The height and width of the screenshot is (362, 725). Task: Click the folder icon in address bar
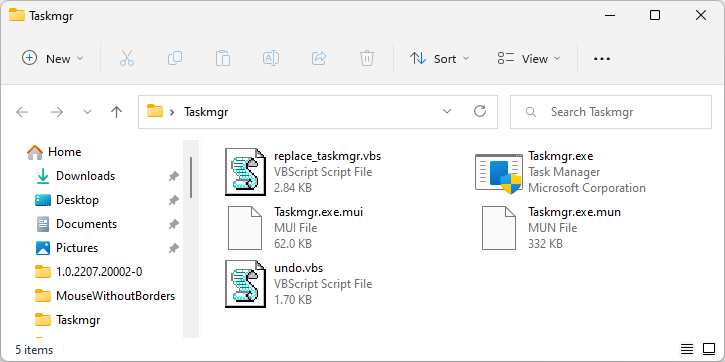point(155,111)
